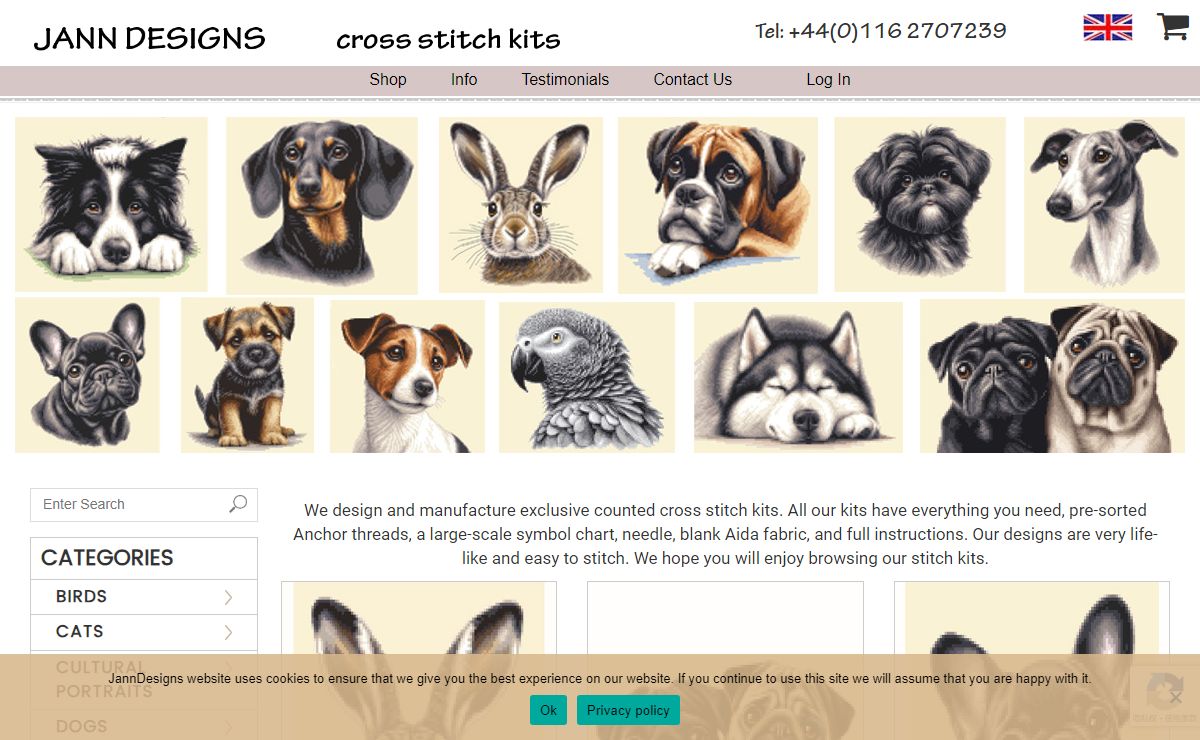The width and height of the screenshot is (1200, 740).
Task: Expand the CATS category chevron
Action: [x=228, y=632]
